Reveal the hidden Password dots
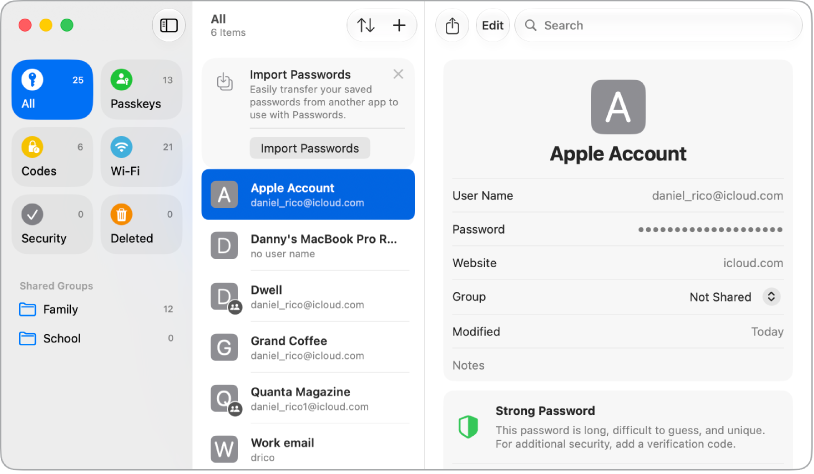The image size is (814, 474). click(x=710, y=229)
